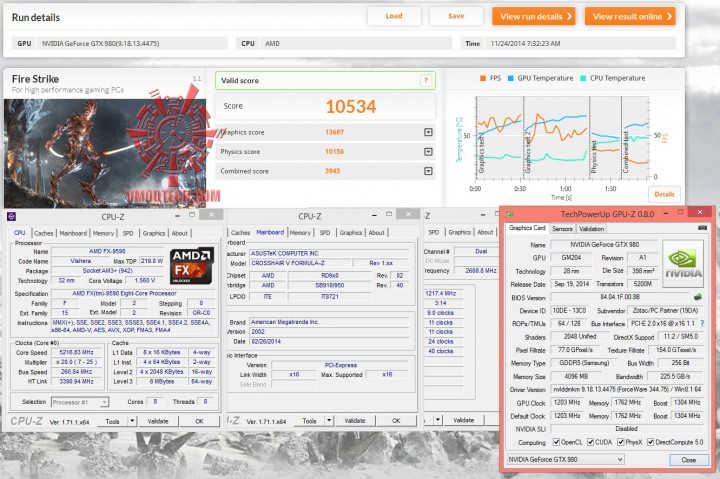This screenshot has width=720, height=479.
Task: Click the AMD FX logo in CPU-Z
Action: (191, 266)
